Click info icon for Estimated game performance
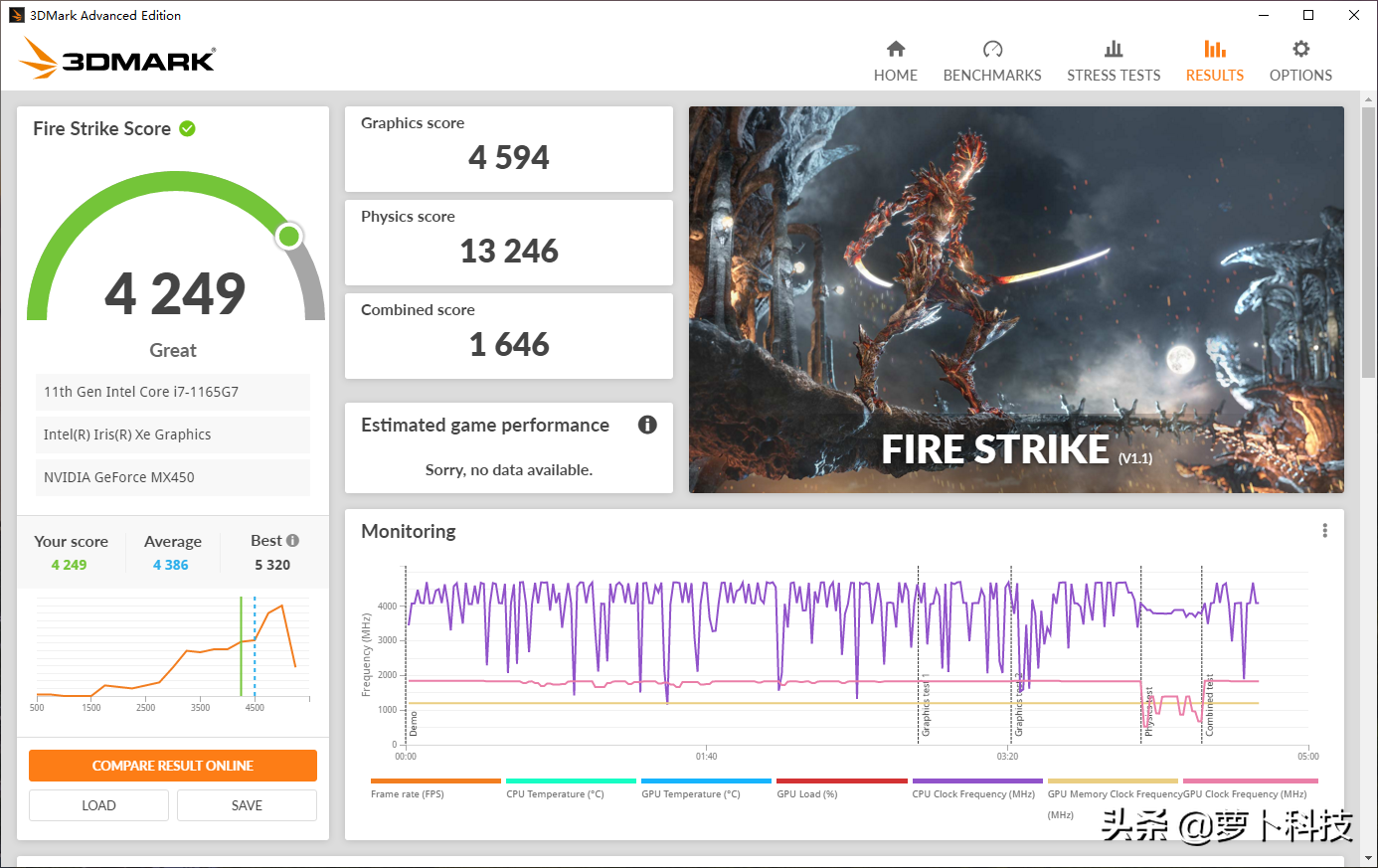 647,425
